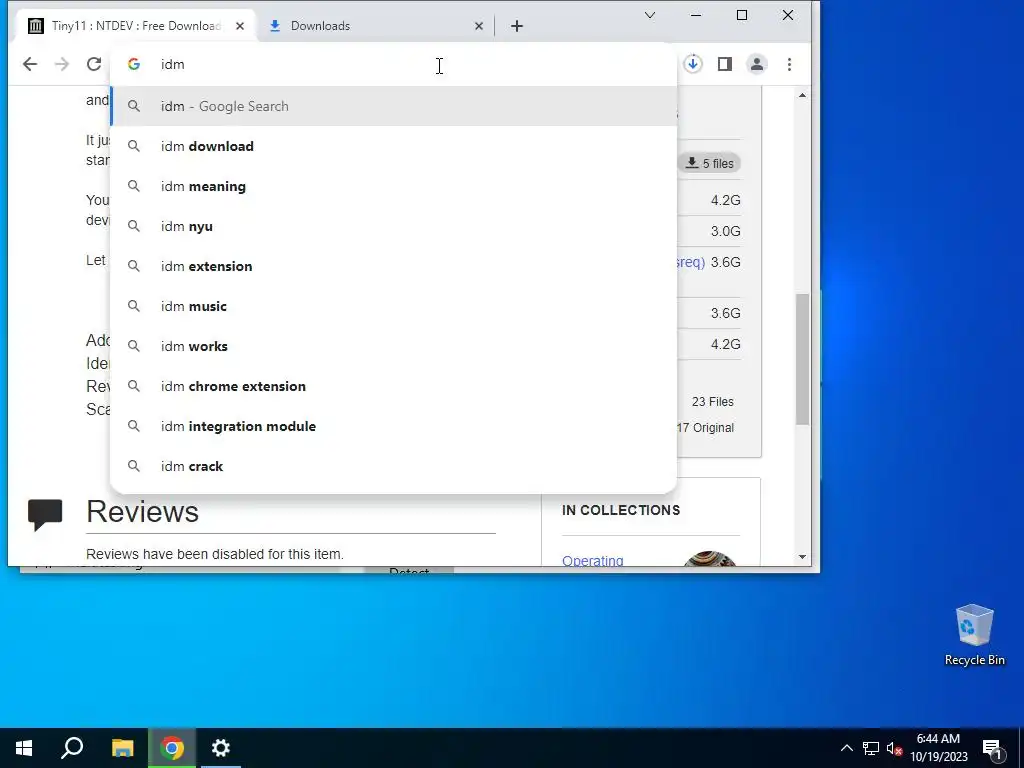This screenshot has width=1024, height=768.
Task: Open File Explorer from taskbar
Action: [122, 748]
